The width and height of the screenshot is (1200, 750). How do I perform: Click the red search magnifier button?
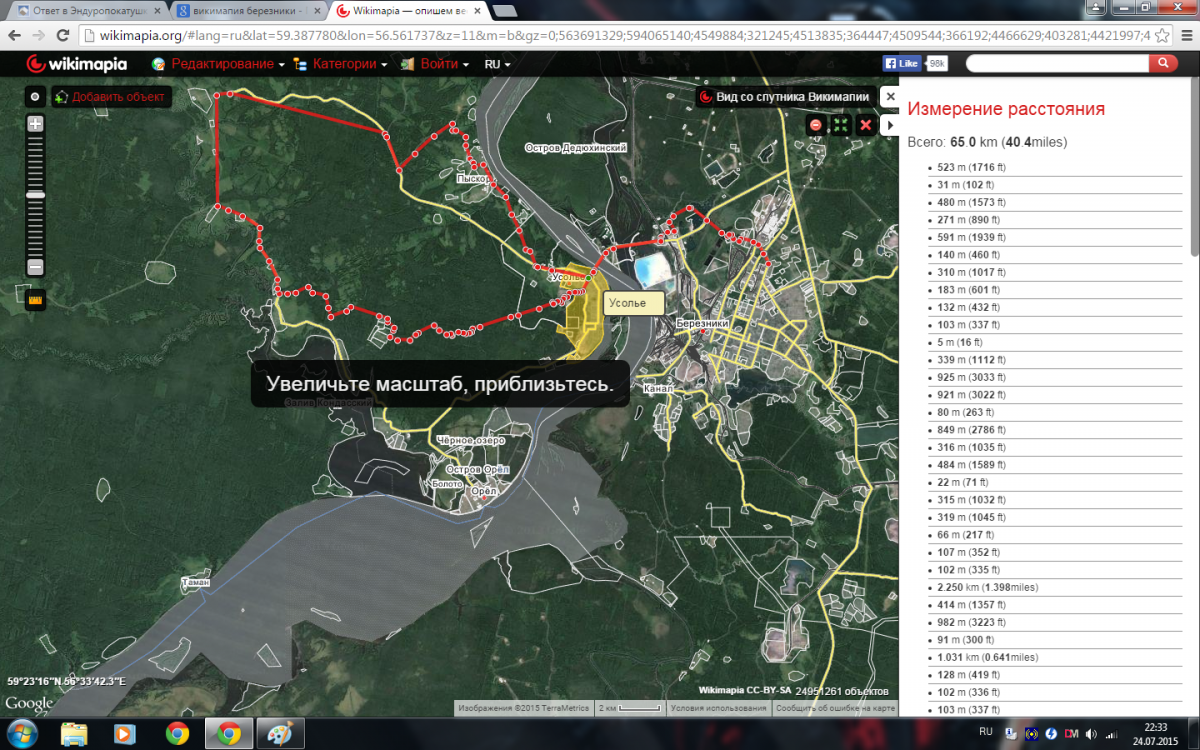tap(1162, 63)
